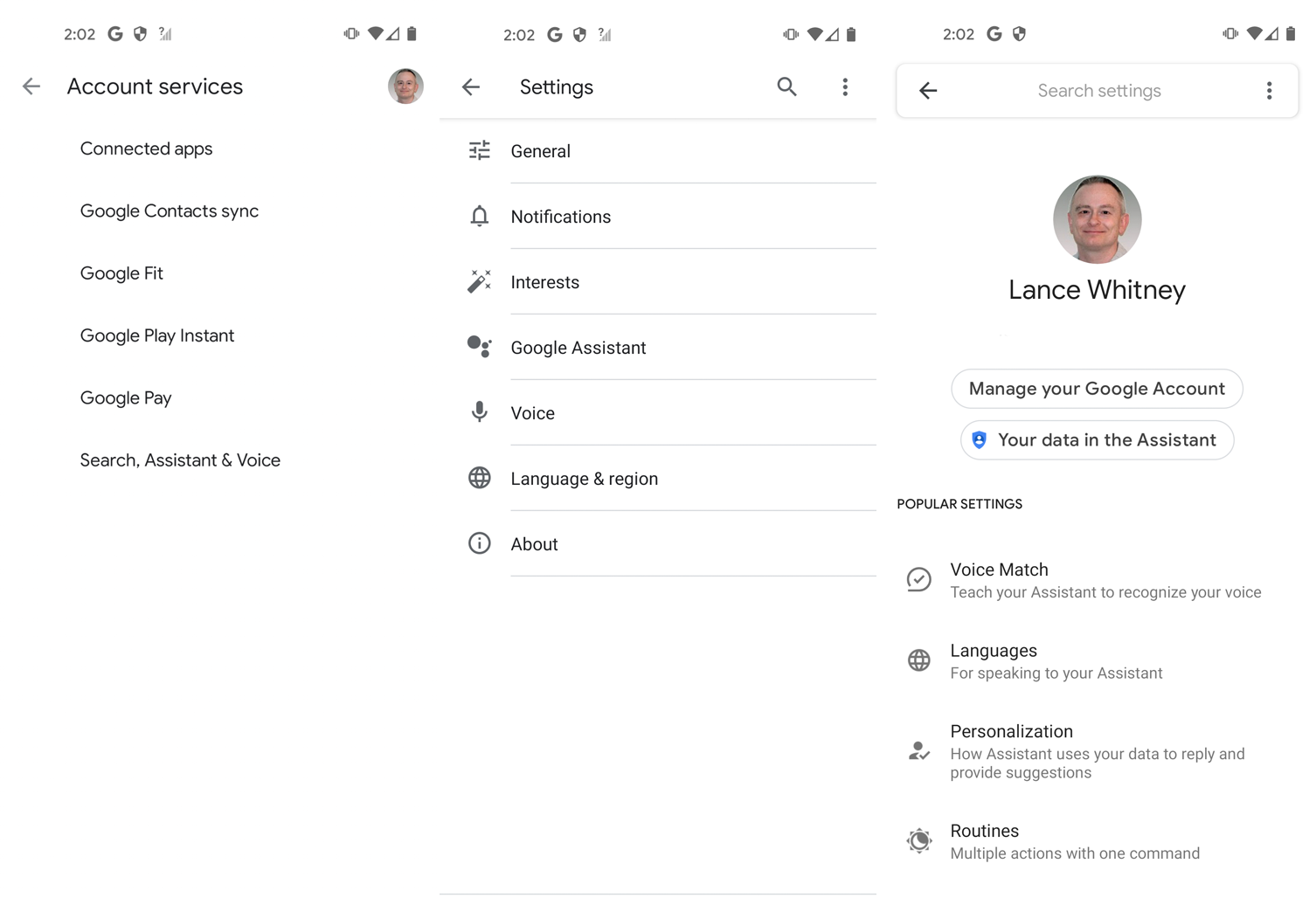Open Personalization setting
Image resolution: width=1316 pixels, height=898 pixels.
1097,751
